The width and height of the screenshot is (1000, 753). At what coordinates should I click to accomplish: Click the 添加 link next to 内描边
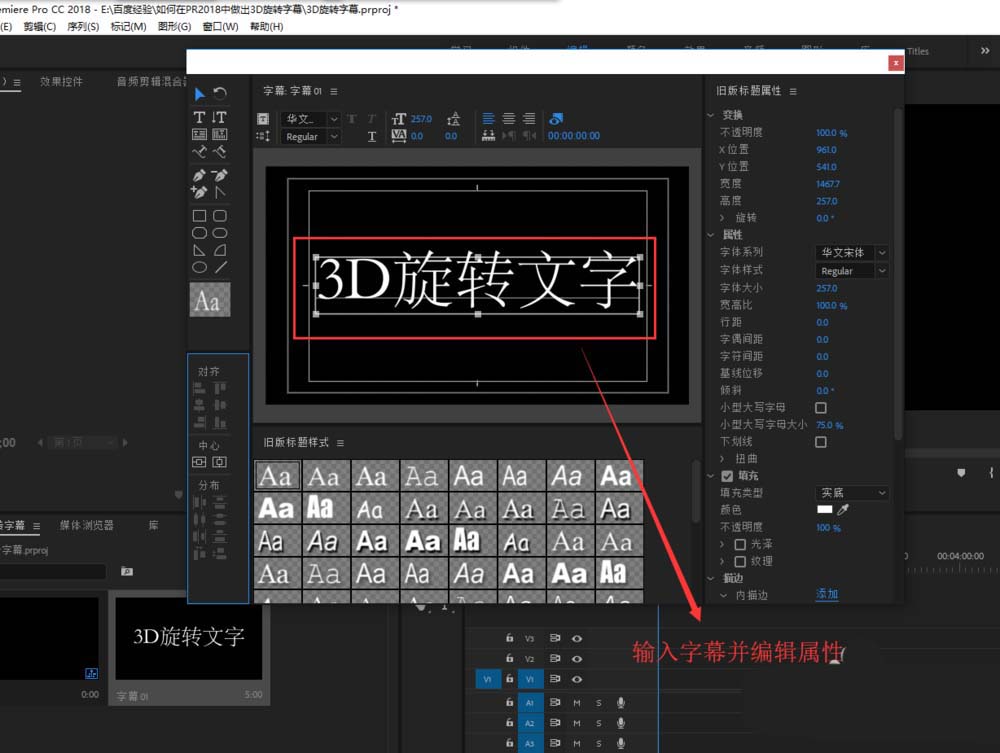pos(828,592)
